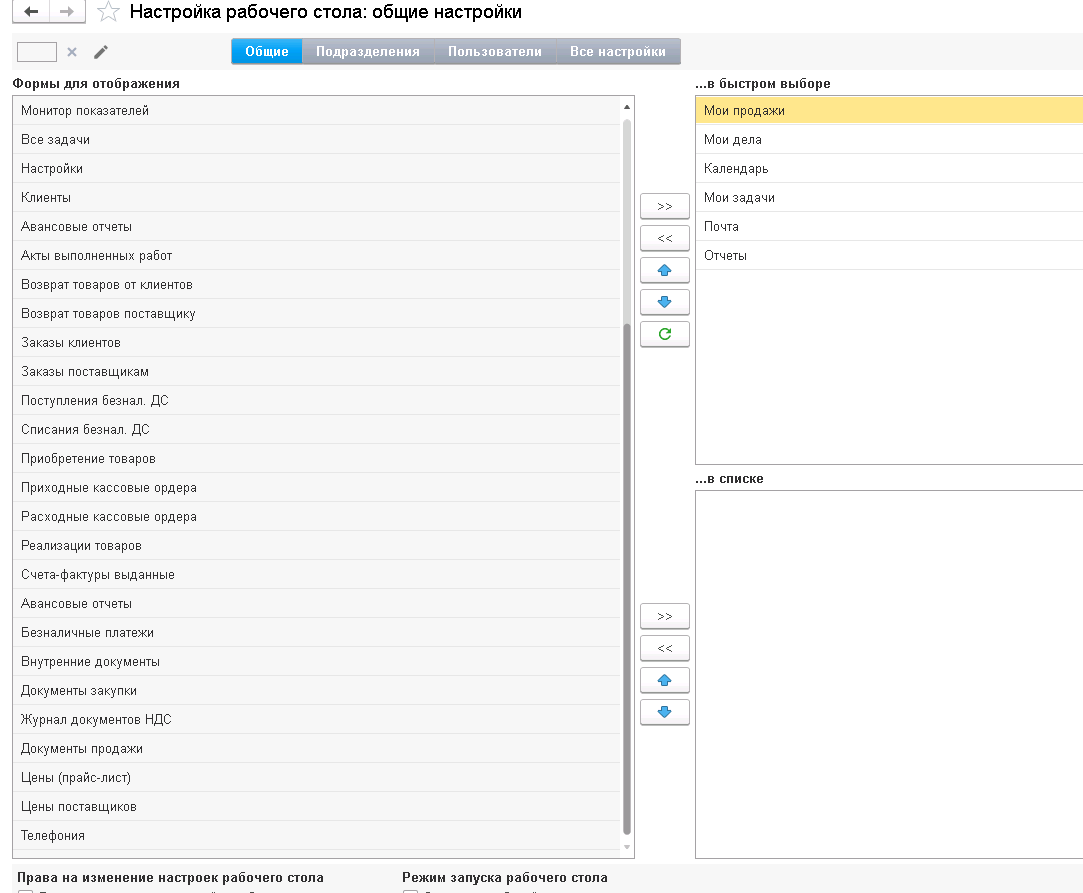
Task: Click the back arrow navigation button
Action: point(31,12)
